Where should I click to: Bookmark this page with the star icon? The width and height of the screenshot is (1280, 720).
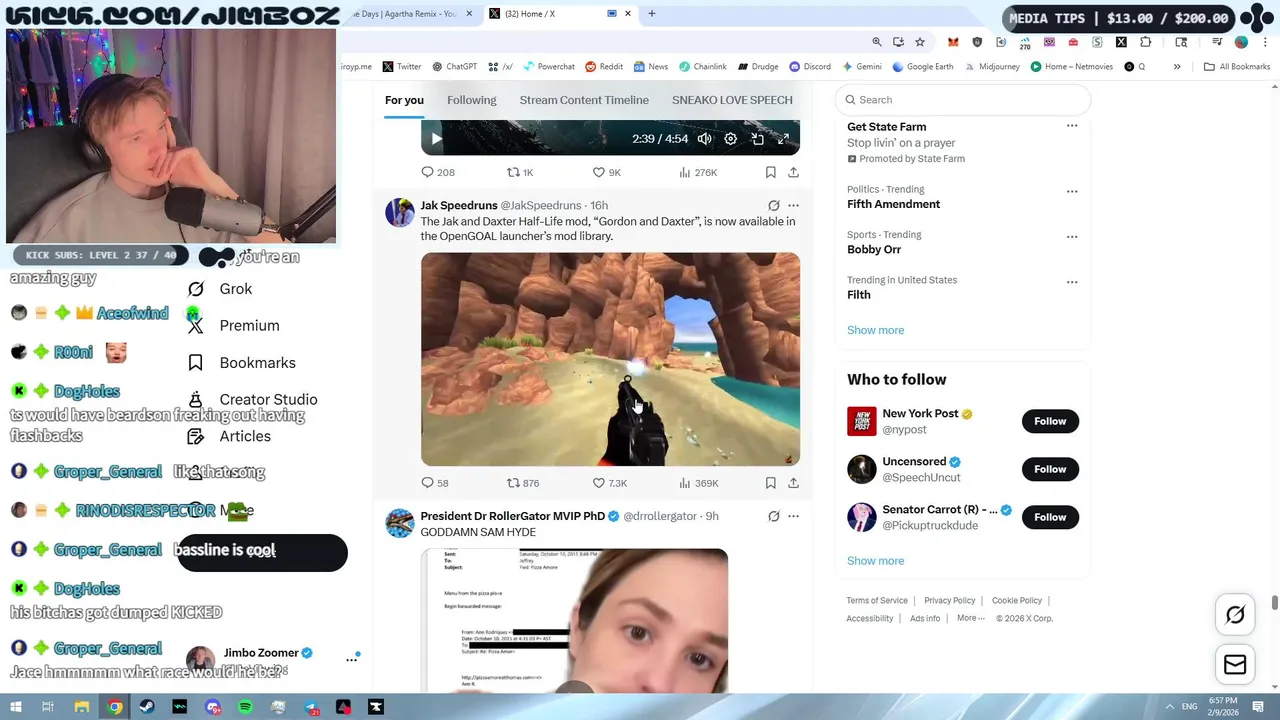pos(920,42)
